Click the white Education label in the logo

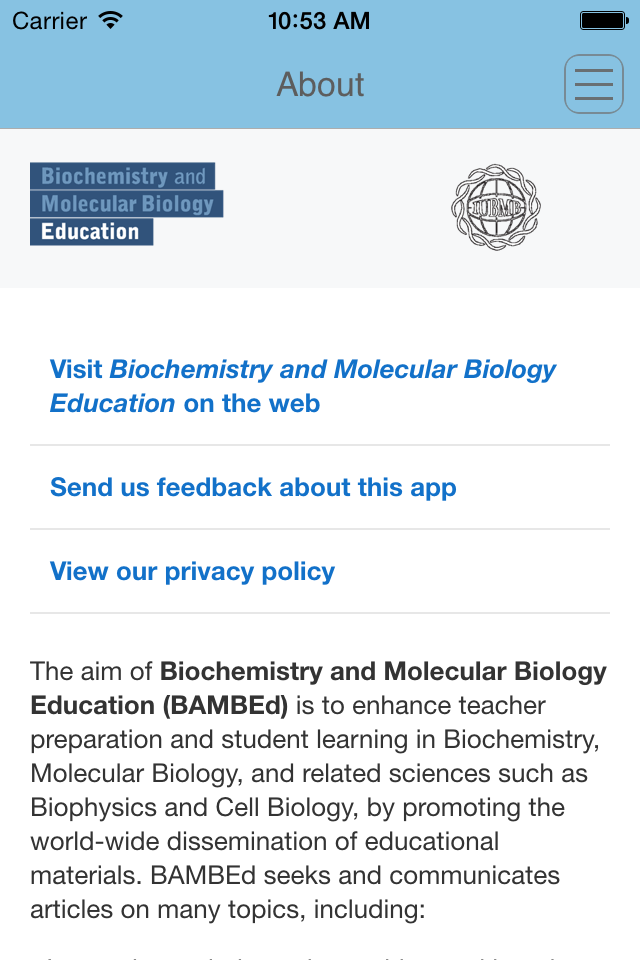91,232
